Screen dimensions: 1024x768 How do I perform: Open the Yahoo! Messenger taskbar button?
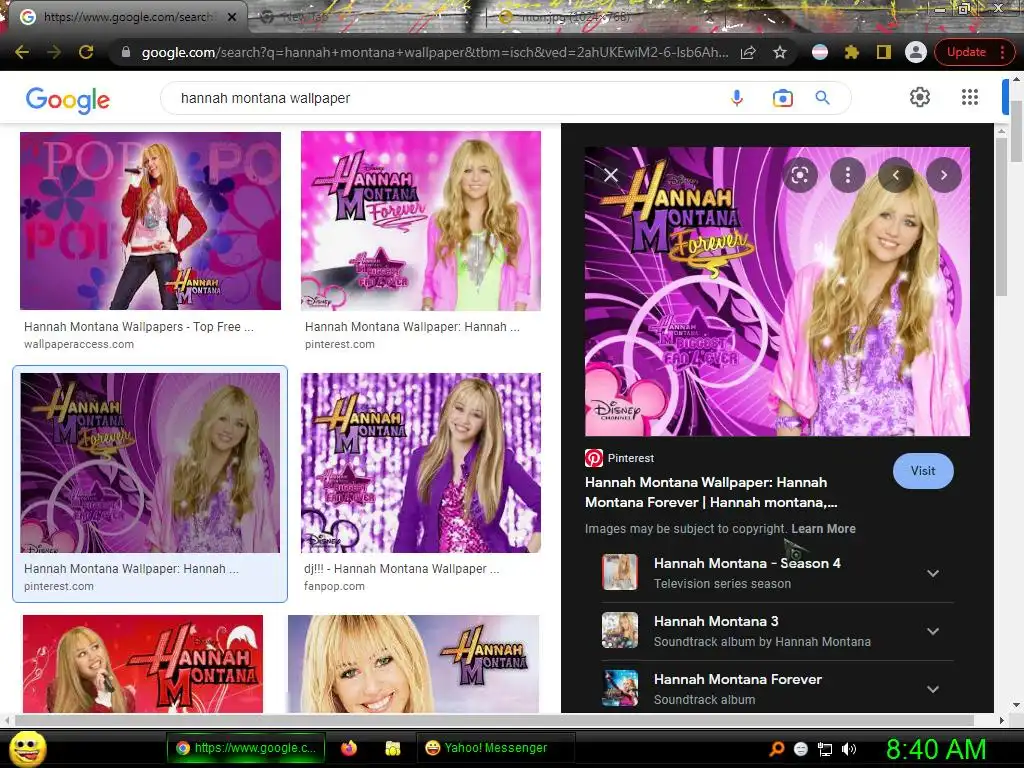coord(495,748)
